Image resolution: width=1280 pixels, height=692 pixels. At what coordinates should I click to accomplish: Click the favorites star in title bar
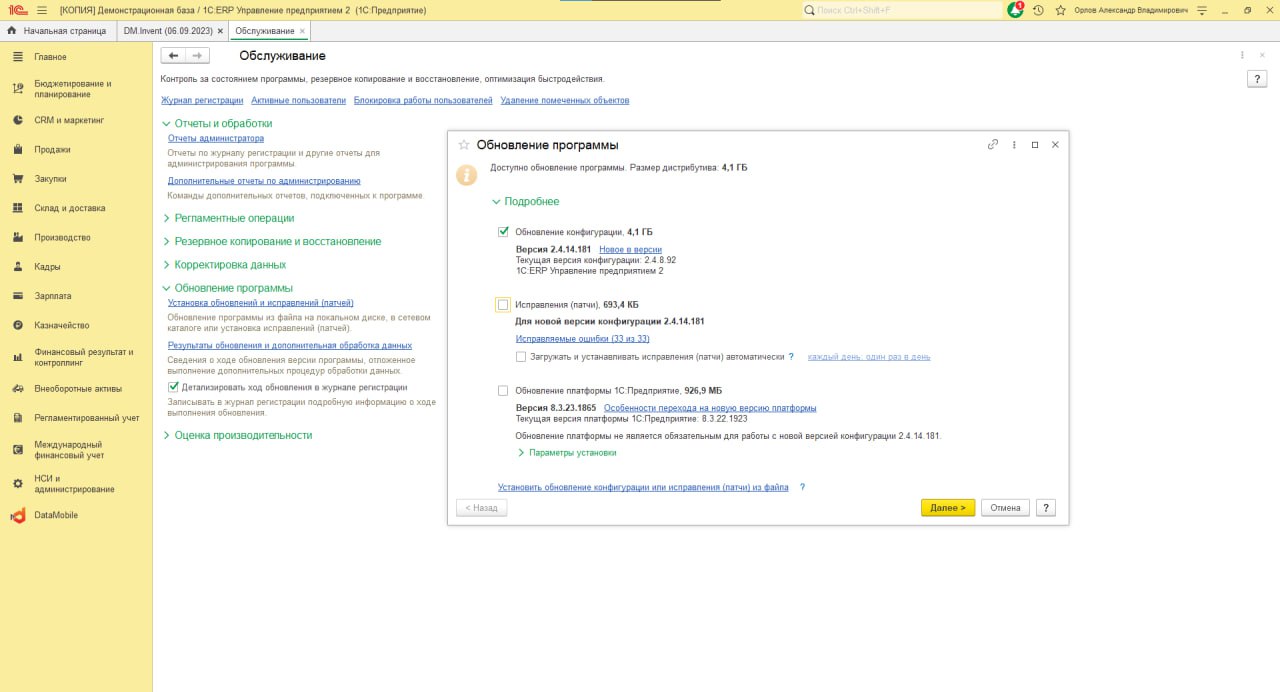(1060, 10)
